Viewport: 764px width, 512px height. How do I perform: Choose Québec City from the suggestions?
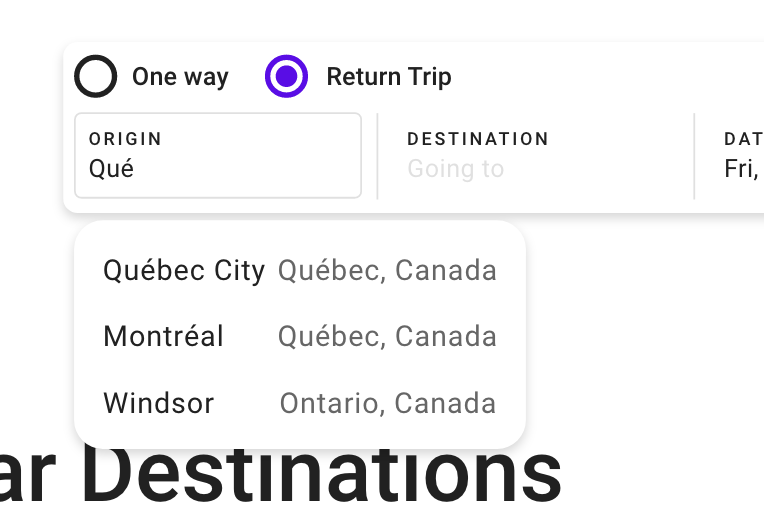184,270
